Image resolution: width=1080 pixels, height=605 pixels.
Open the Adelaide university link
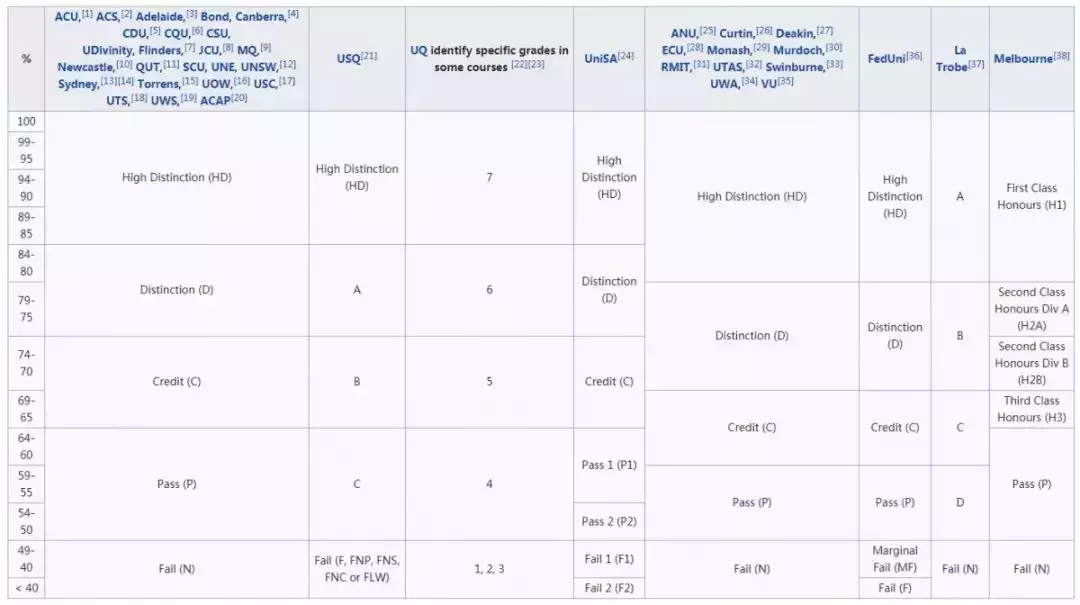pos(160,16)
